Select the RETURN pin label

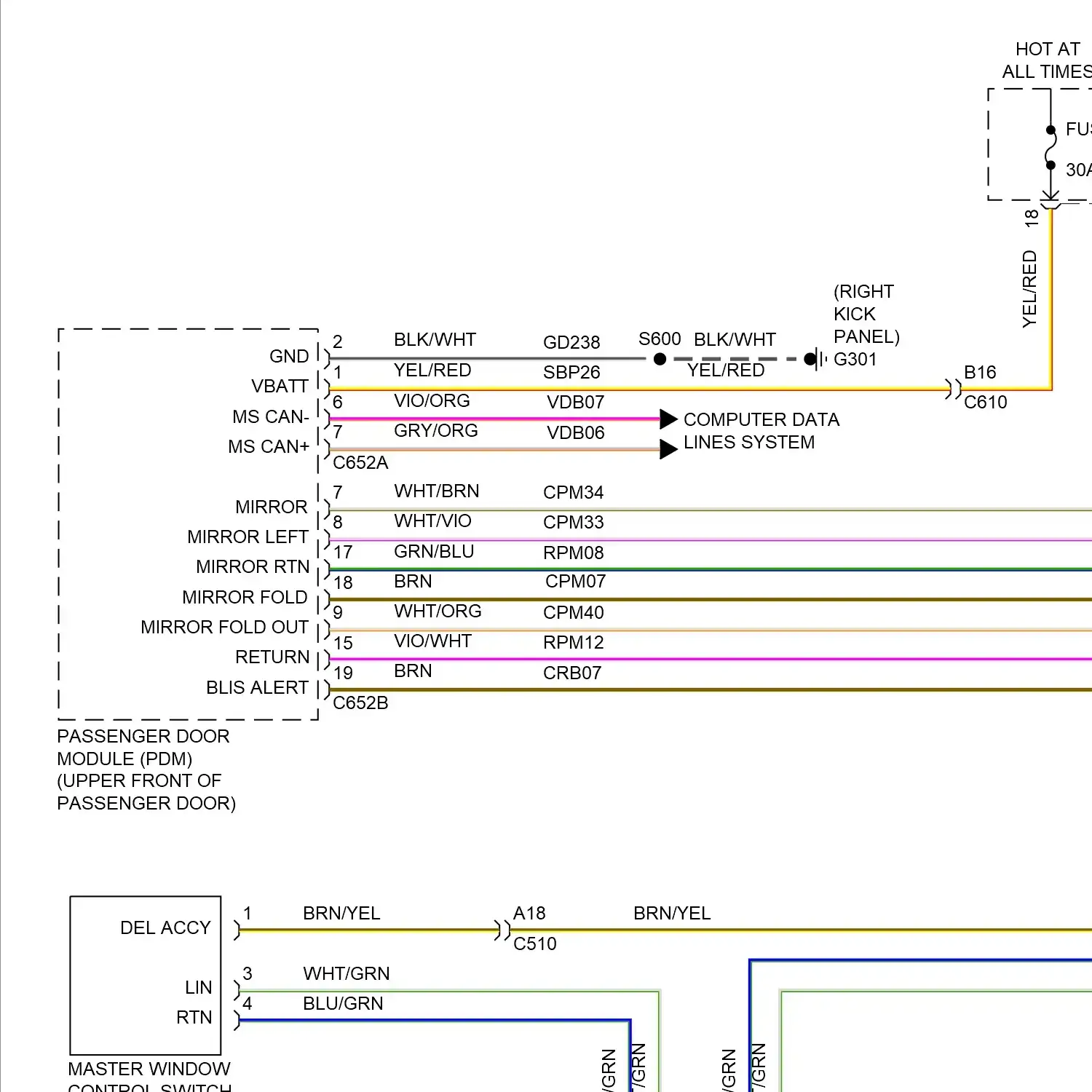pos(272,657)
